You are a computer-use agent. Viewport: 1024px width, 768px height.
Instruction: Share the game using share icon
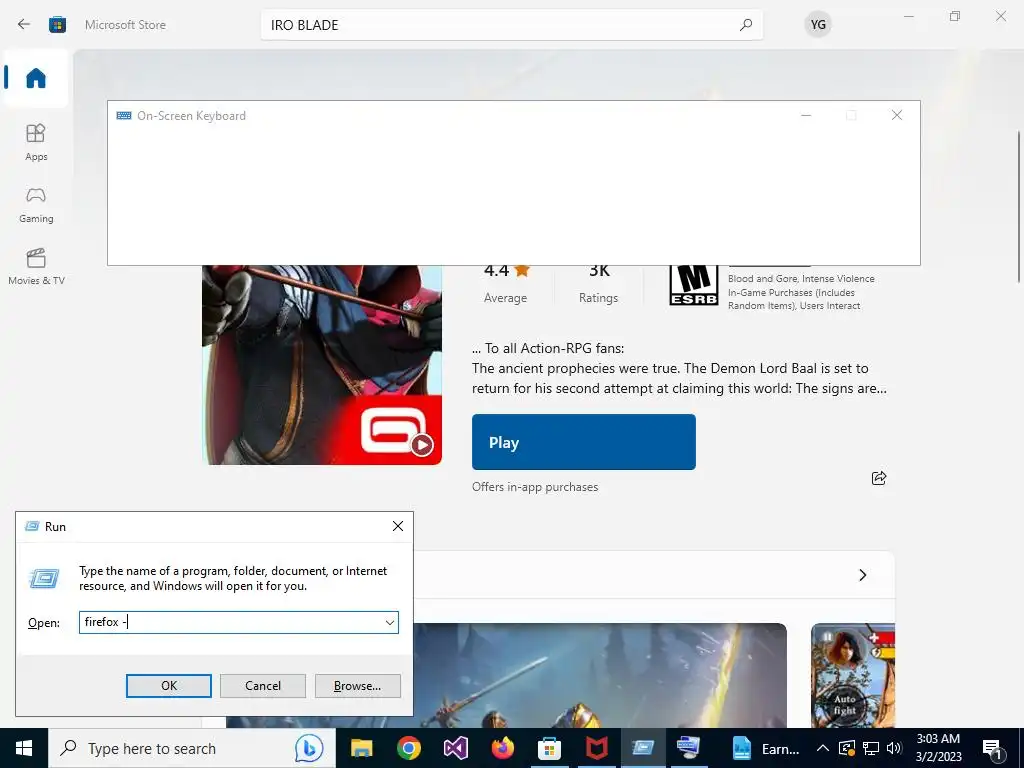(879, 478)
